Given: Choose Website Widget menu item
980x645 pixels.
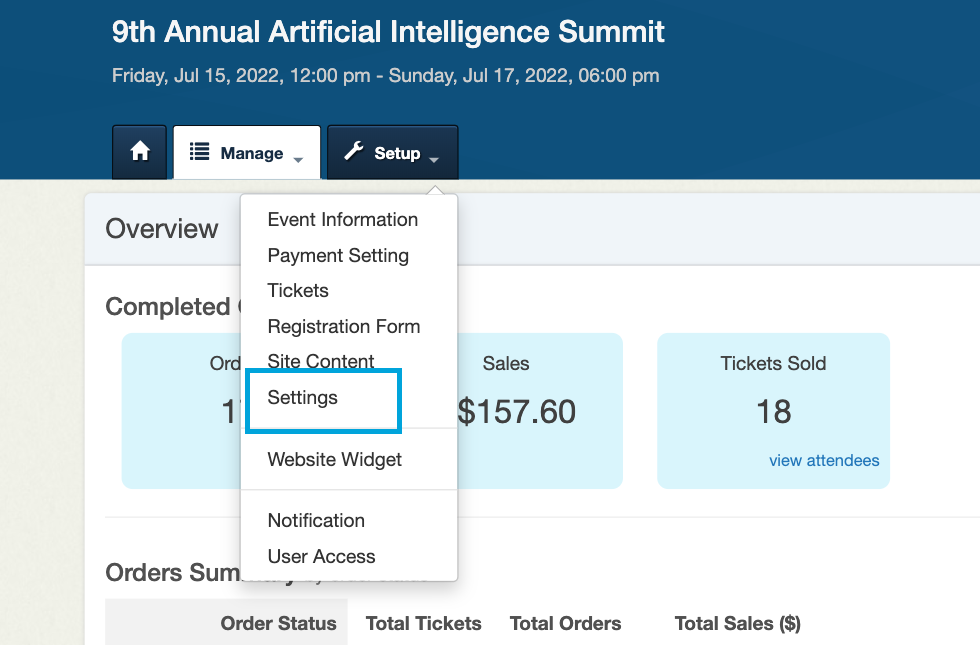Looking at the screenshot, I should click(334, 459).
